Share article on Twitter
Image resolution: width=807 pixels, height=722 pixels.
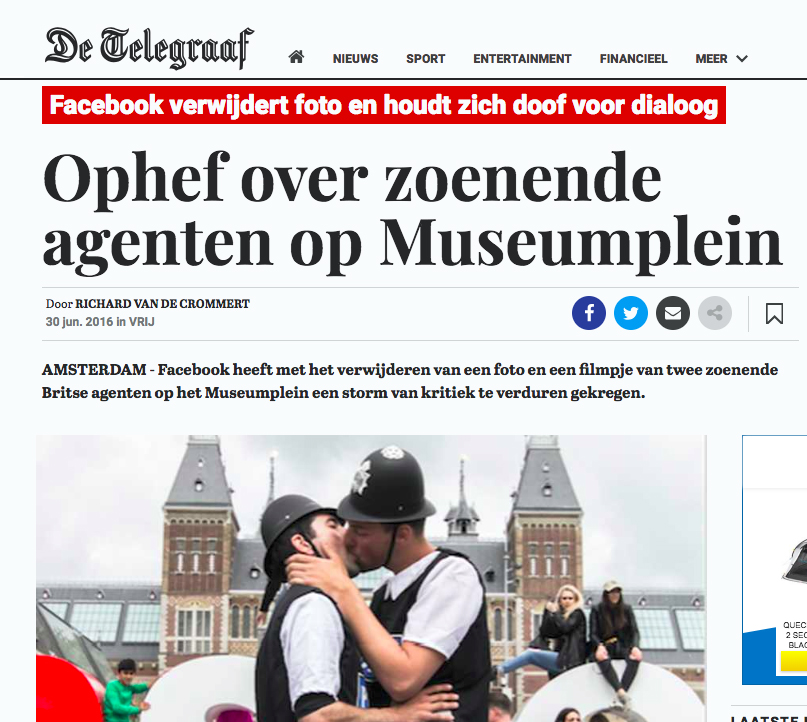click(630, 313)
